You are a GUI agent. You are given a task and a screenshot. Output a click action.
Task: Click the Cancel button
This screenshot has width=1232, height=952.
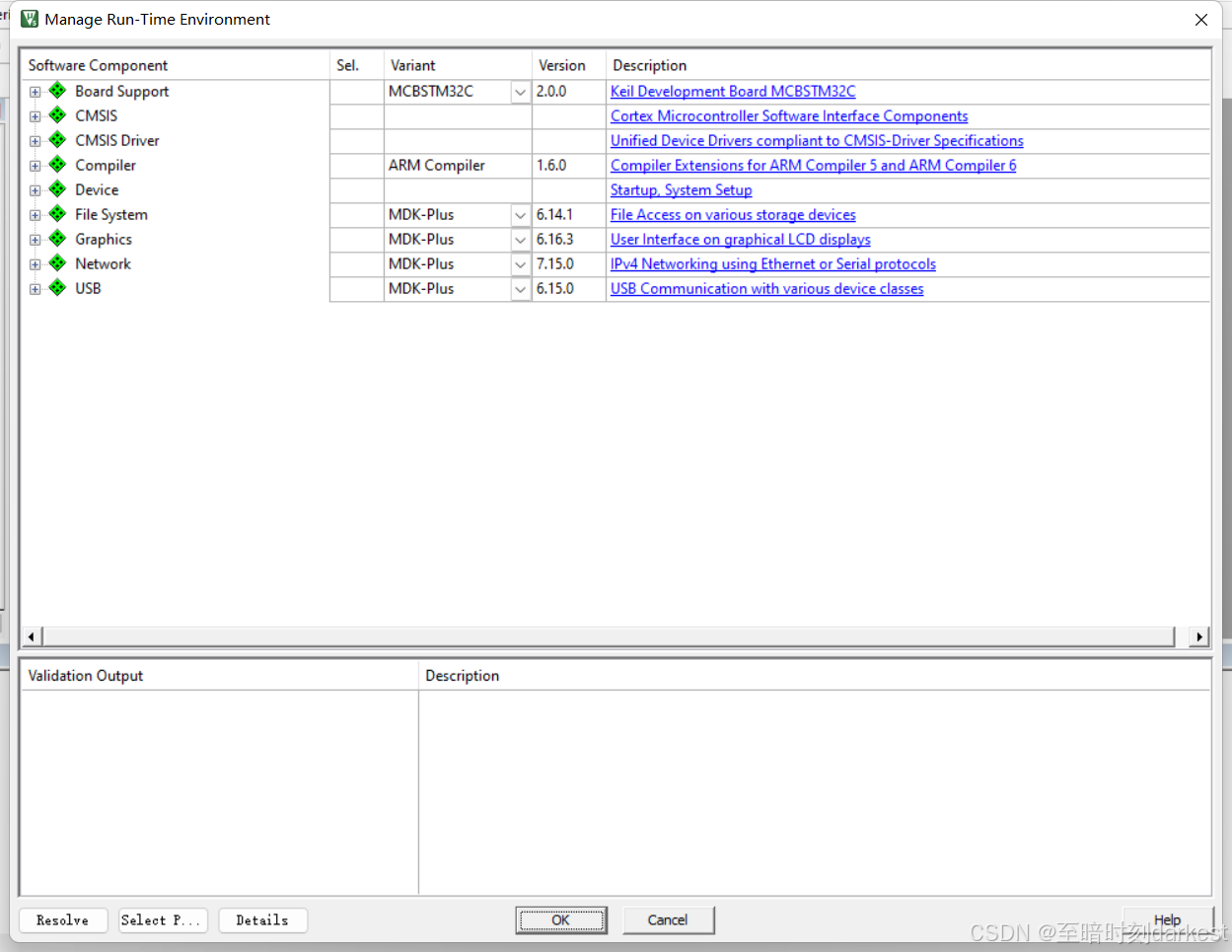click(668, 920)
